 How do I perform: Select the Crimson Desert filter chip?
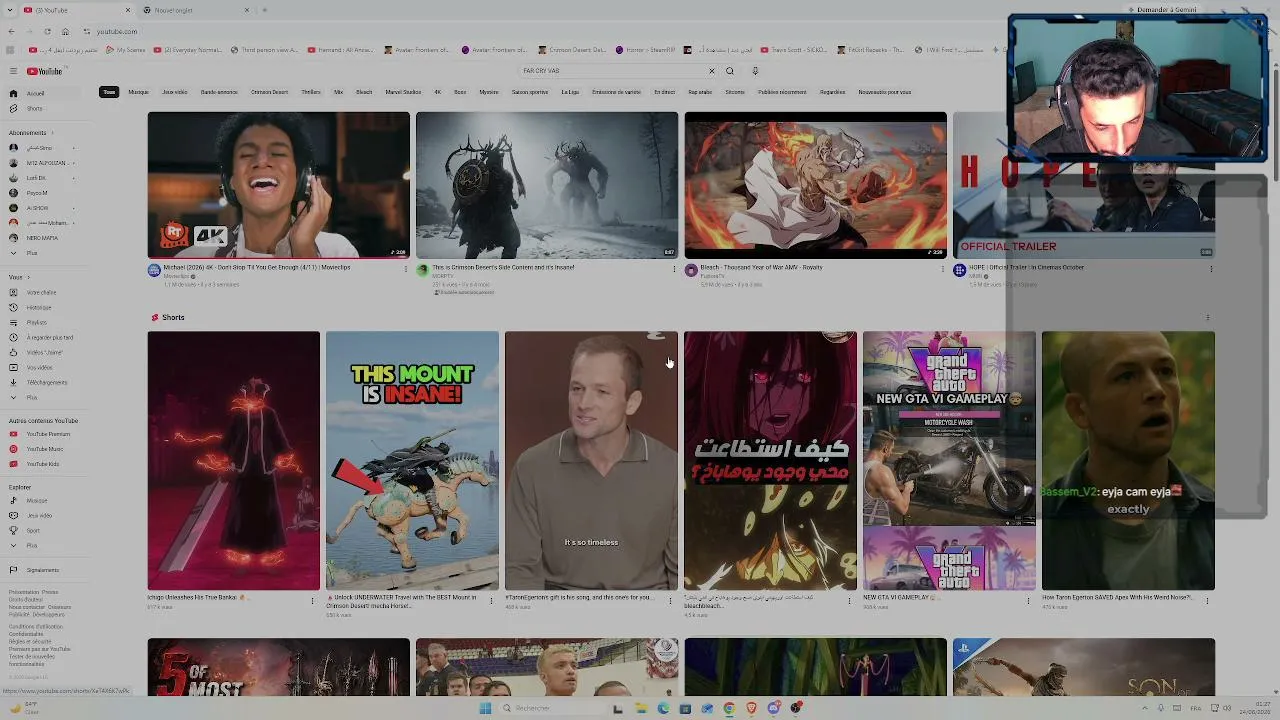[269, 92]
